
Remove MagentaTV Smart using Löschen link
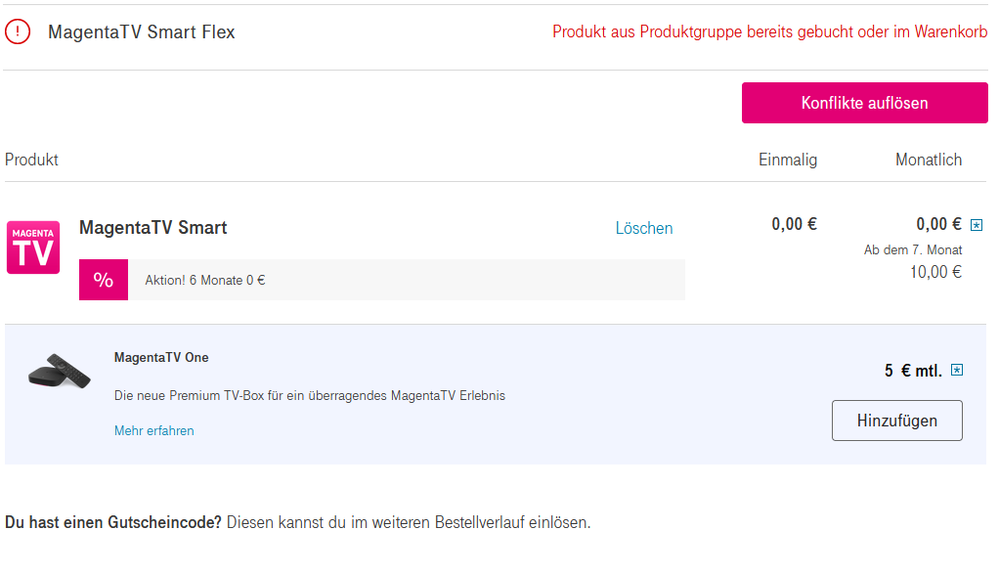point(643,228)
